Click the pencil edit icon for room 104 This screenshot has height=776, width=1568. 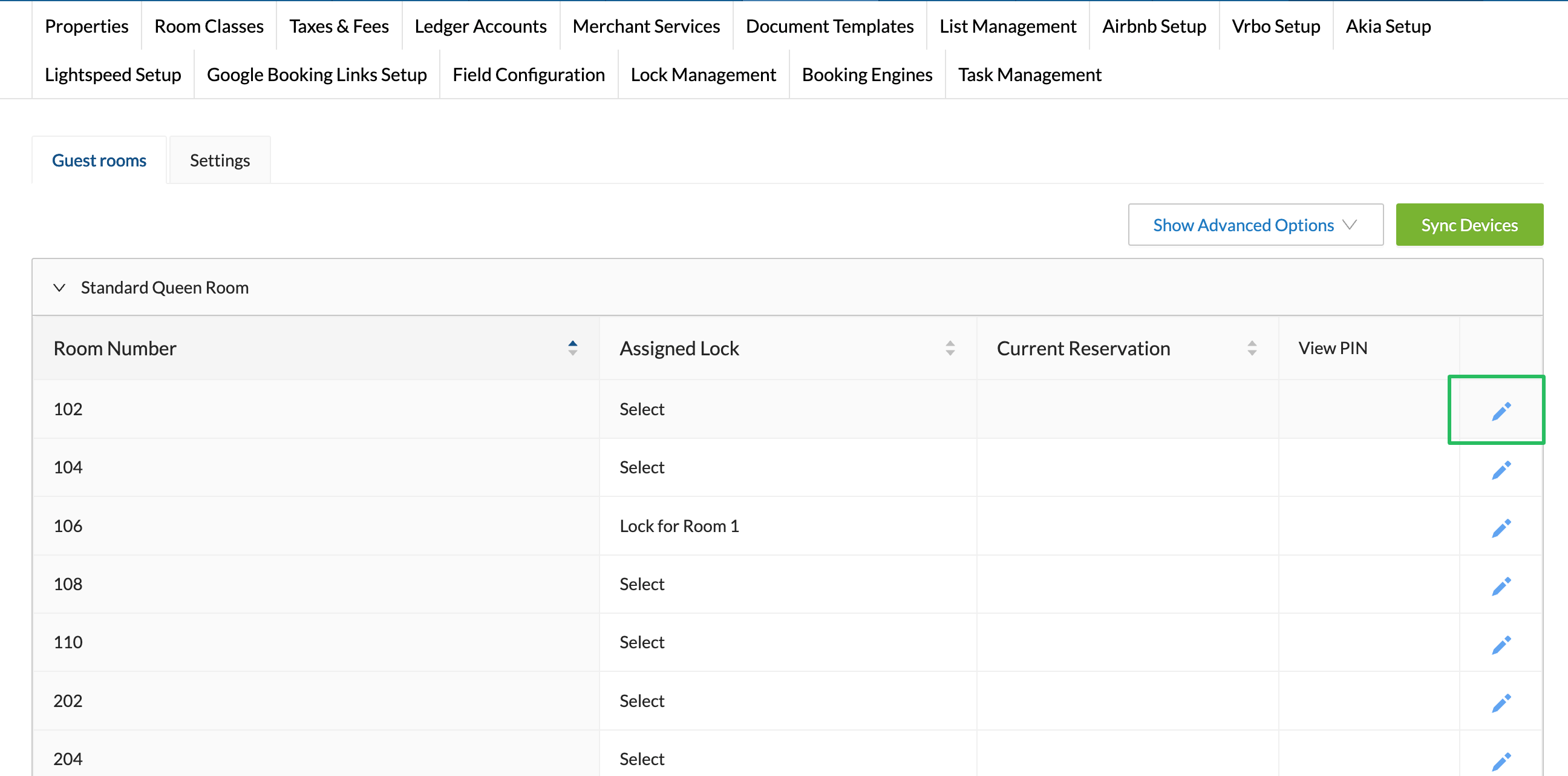[1500, 470]
